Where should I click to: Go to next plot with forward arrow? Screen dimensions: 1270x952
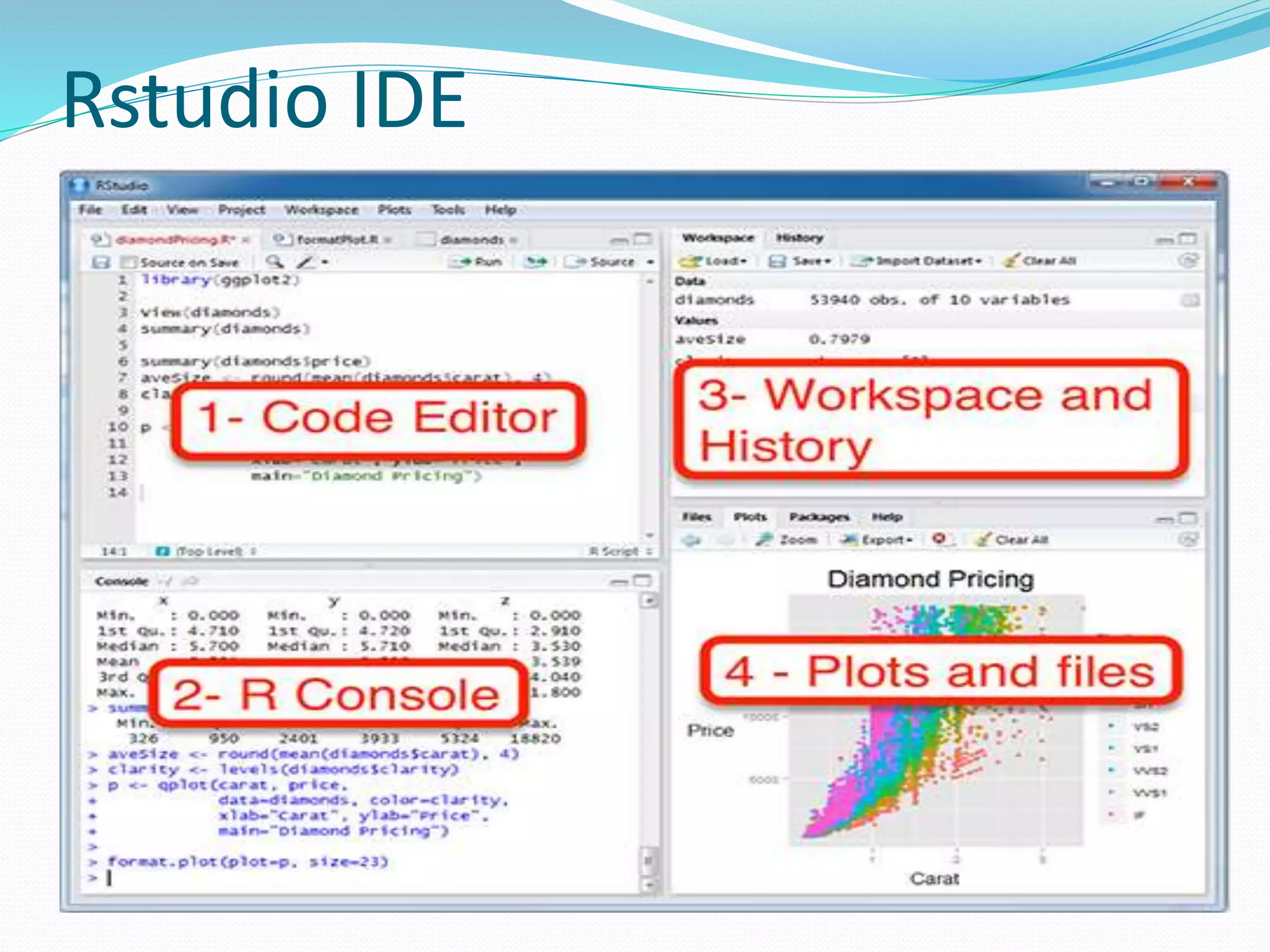point(725,540)
